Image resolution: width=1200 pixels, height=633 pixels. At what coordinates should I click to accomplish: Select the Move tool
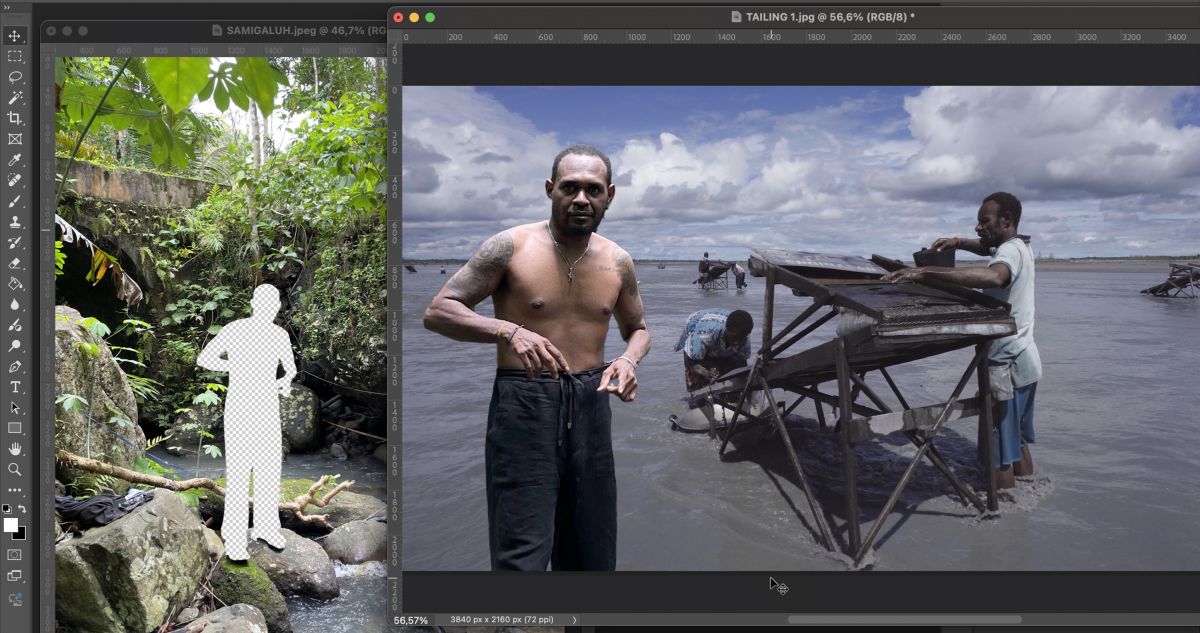(x=15, y=36)
